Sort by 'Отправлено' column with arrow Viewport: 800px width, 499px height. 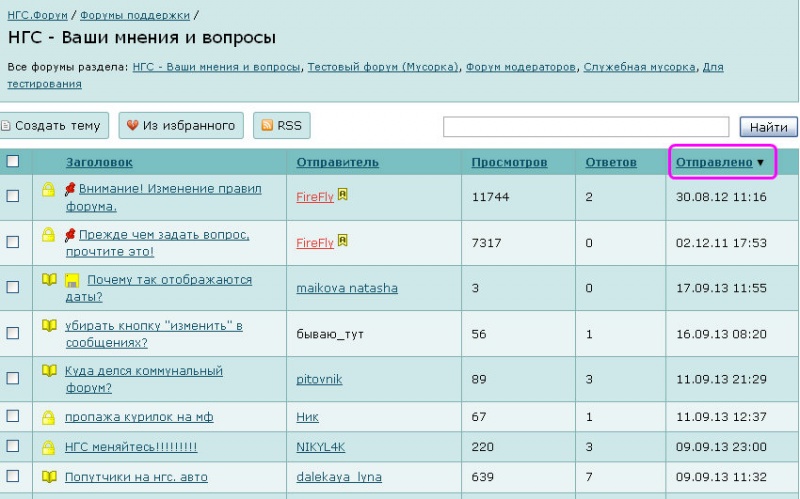tap(720, 162)
